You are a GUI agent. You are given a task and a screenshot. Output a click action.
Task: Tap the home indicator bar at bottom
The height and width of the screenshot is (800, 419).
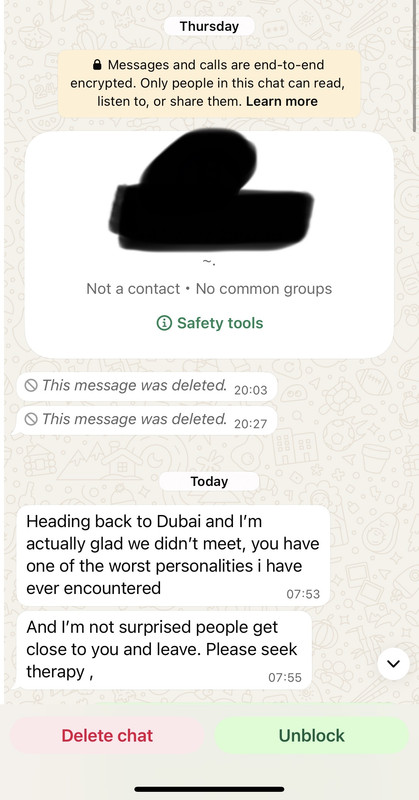(209, 789)
